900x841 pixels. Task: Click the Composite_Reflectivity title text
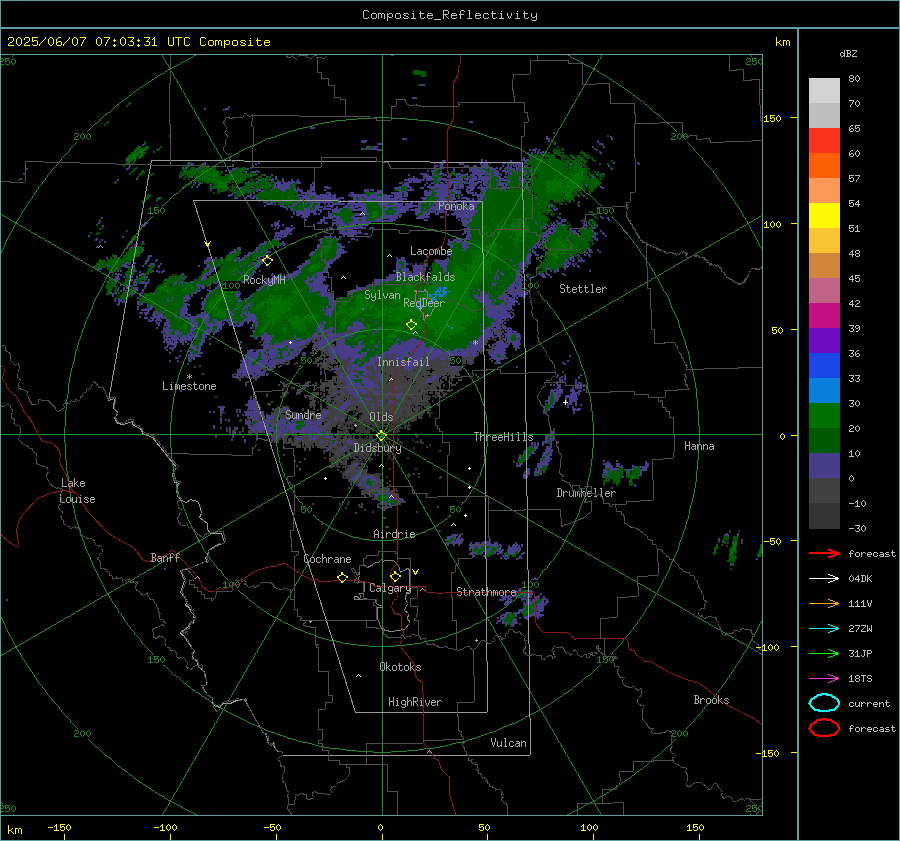tap(449, 15)
